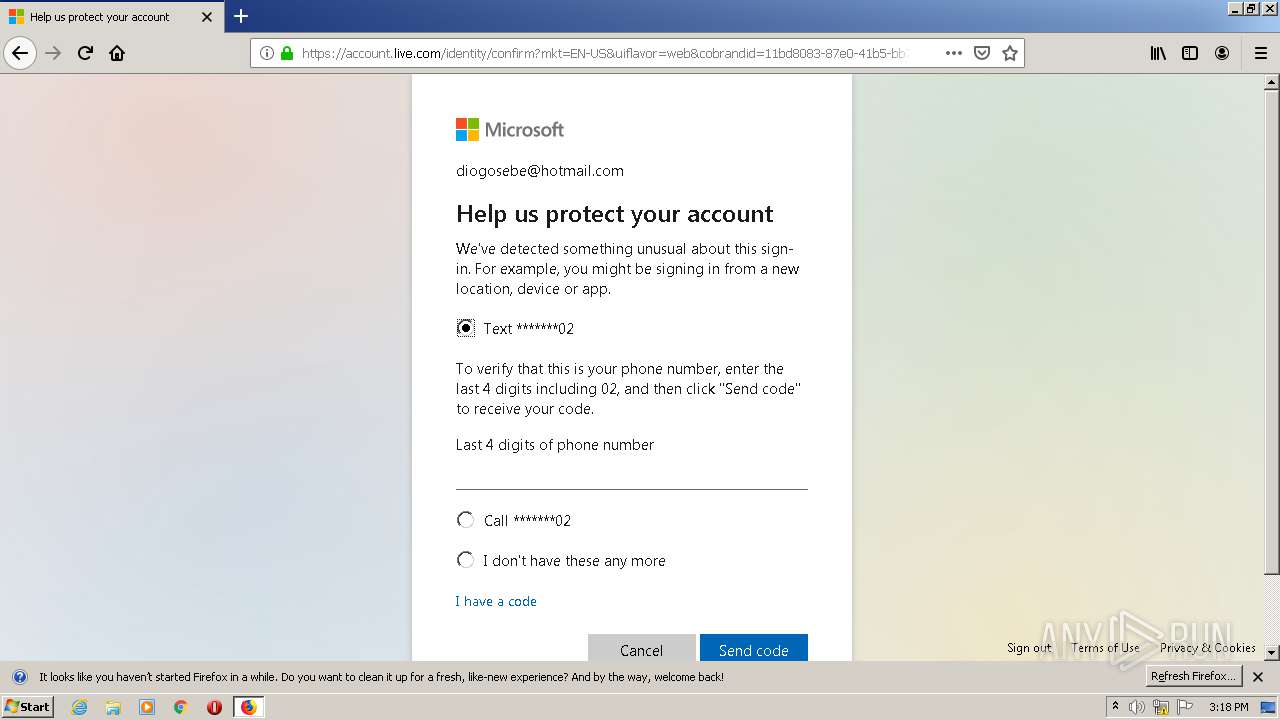The width and height of the screenshot is (1280, 720).
Task: Click the green padlock security icon
Action: pos(287,53)
